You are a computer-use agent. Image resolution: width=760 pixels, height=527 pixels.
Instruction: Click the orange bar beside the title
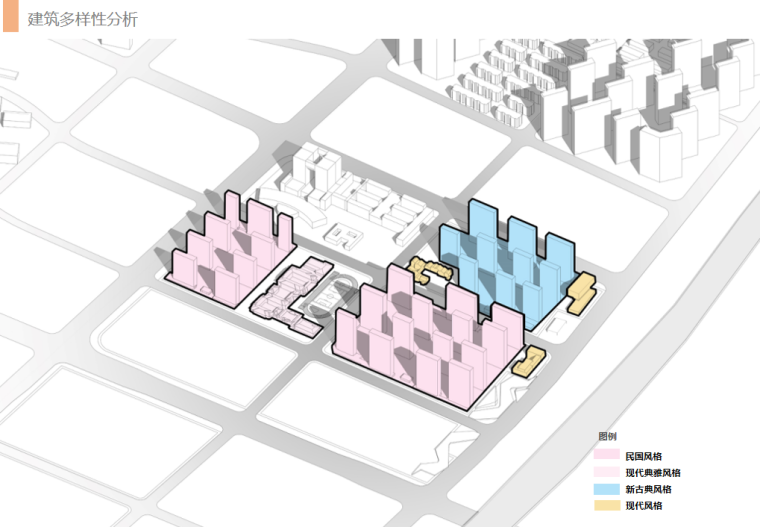coord(10,17)
